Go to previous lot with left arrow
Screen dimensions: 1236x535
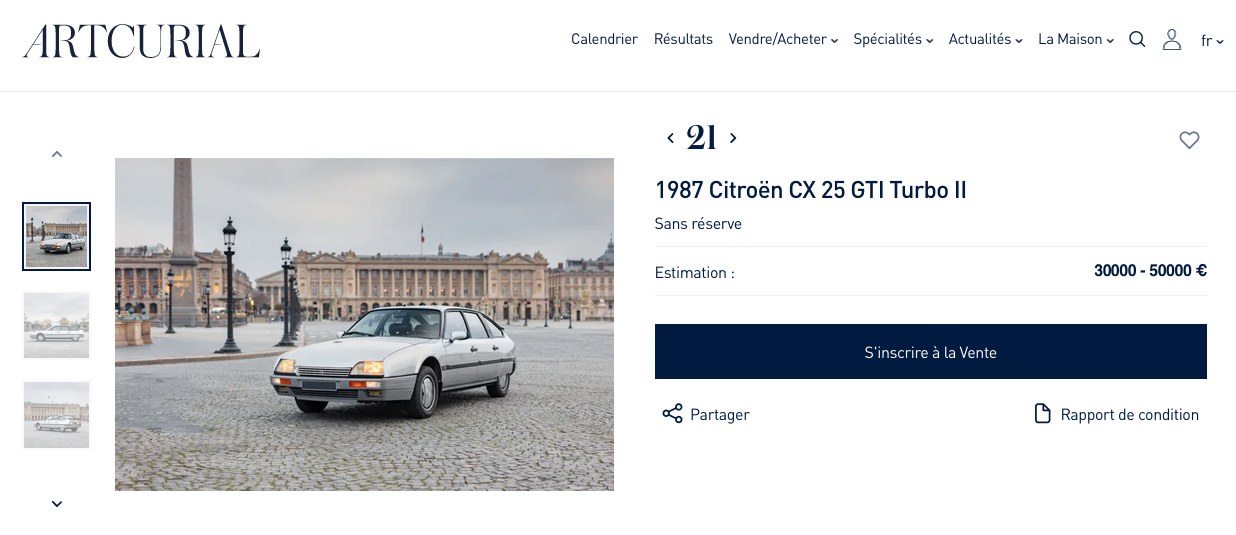click(x=670, y=138)
